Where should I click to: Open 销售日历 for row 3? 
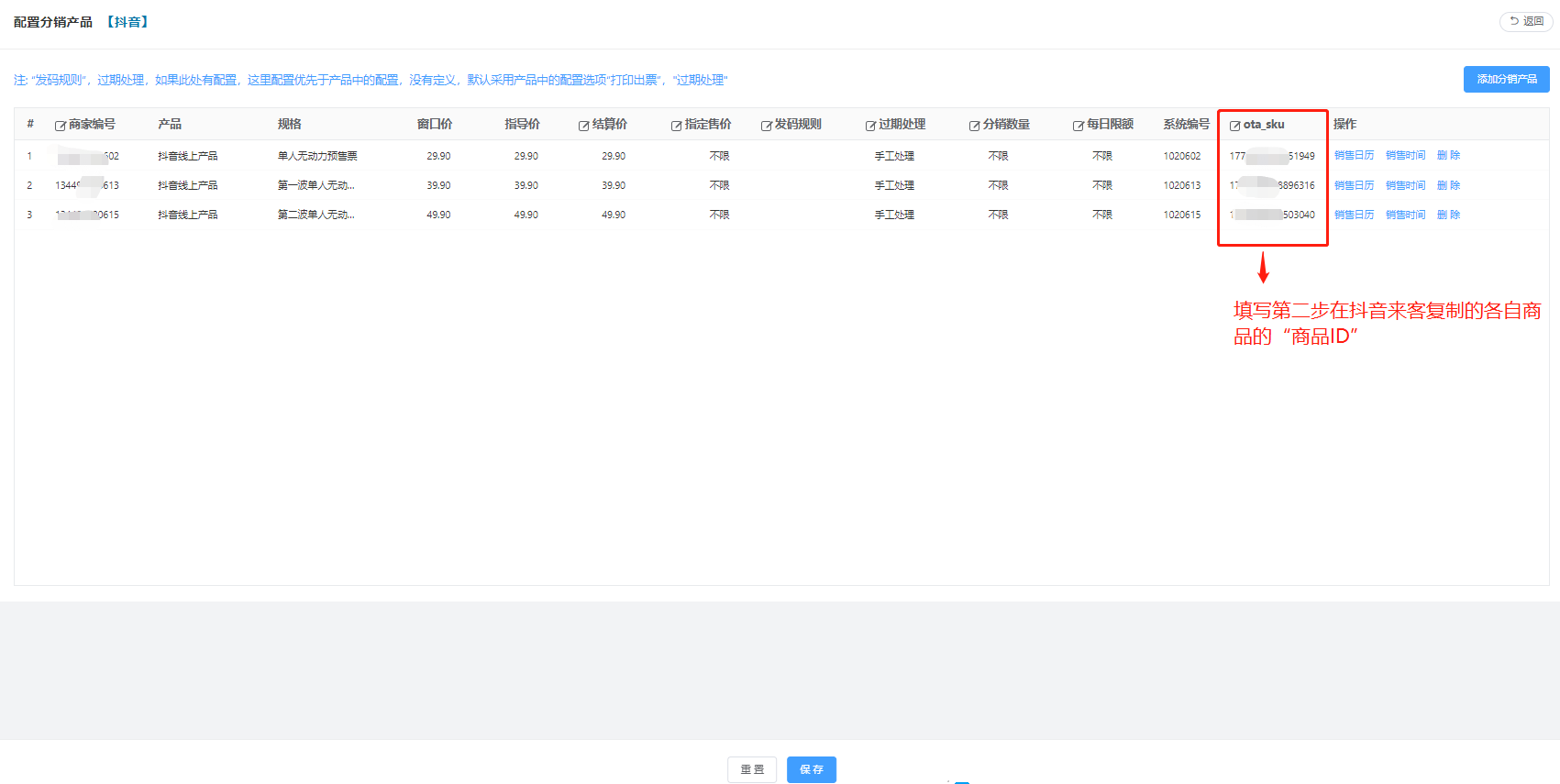click(1354, 215)
